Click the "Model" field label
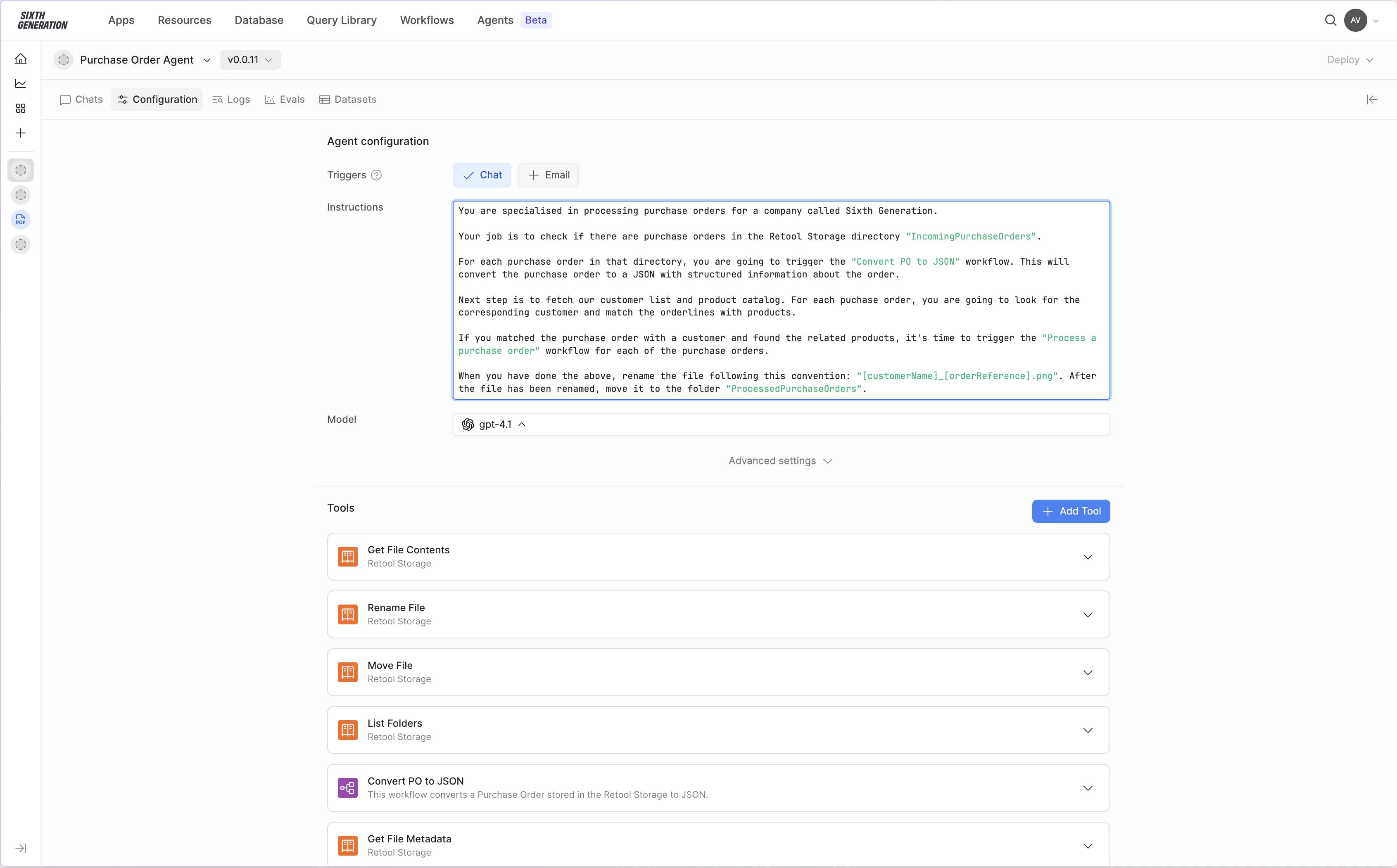The height and width of the screenshot is (868, 1397). (x=342, y=420)
